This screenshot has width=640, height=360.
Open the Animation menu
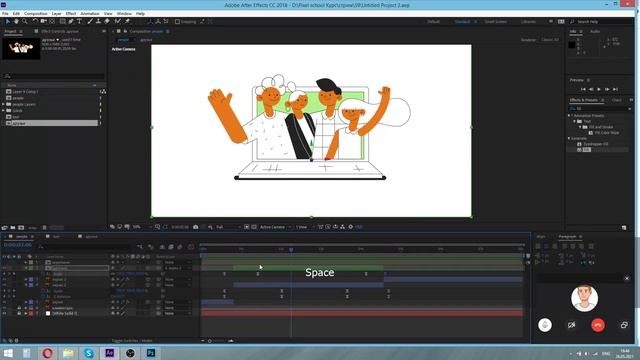[90, 13]
